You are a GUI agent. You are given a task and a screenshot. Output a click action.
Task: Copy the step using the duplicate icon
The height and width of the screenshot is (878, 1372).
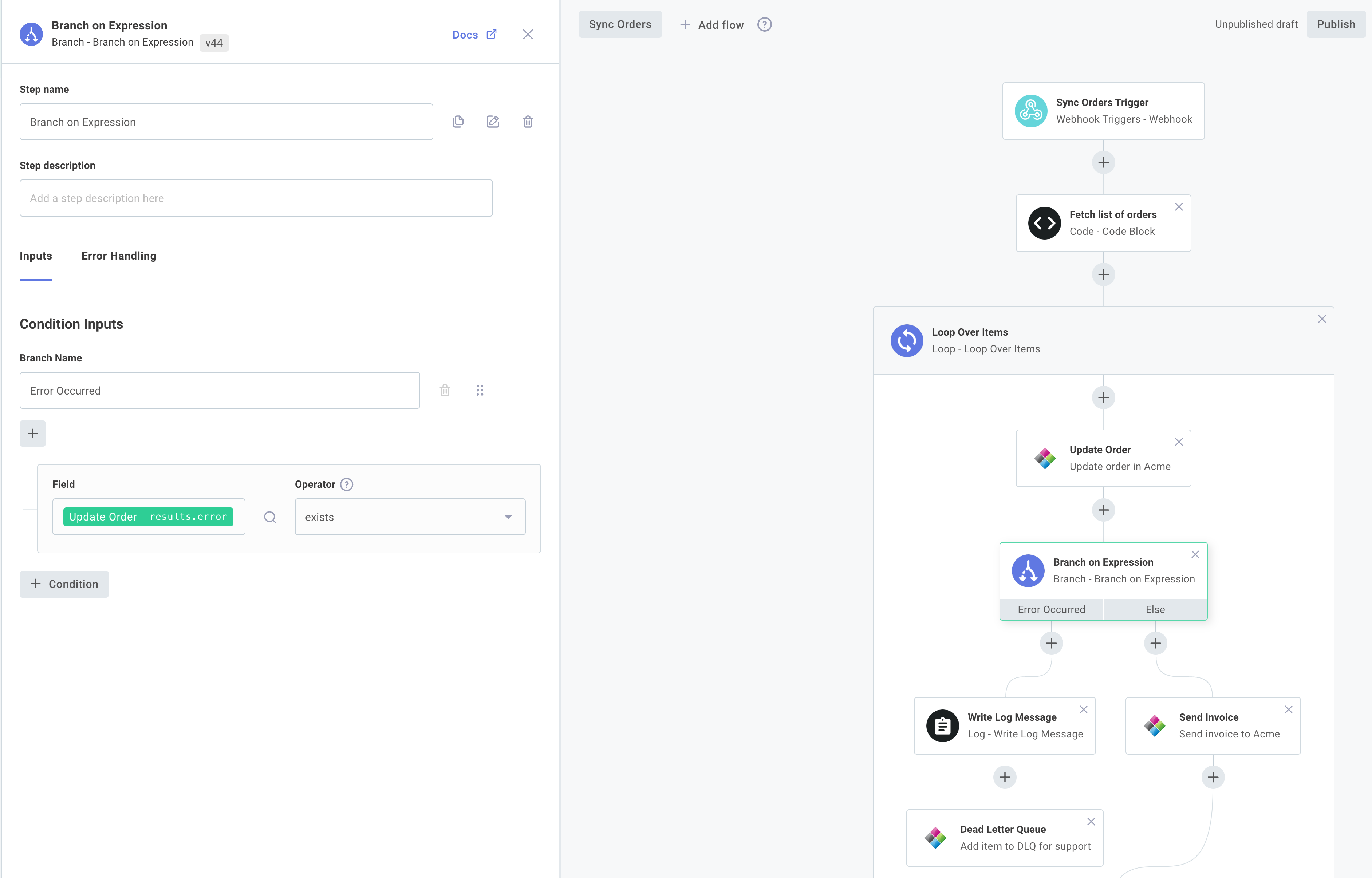click(x=458, y=122)
